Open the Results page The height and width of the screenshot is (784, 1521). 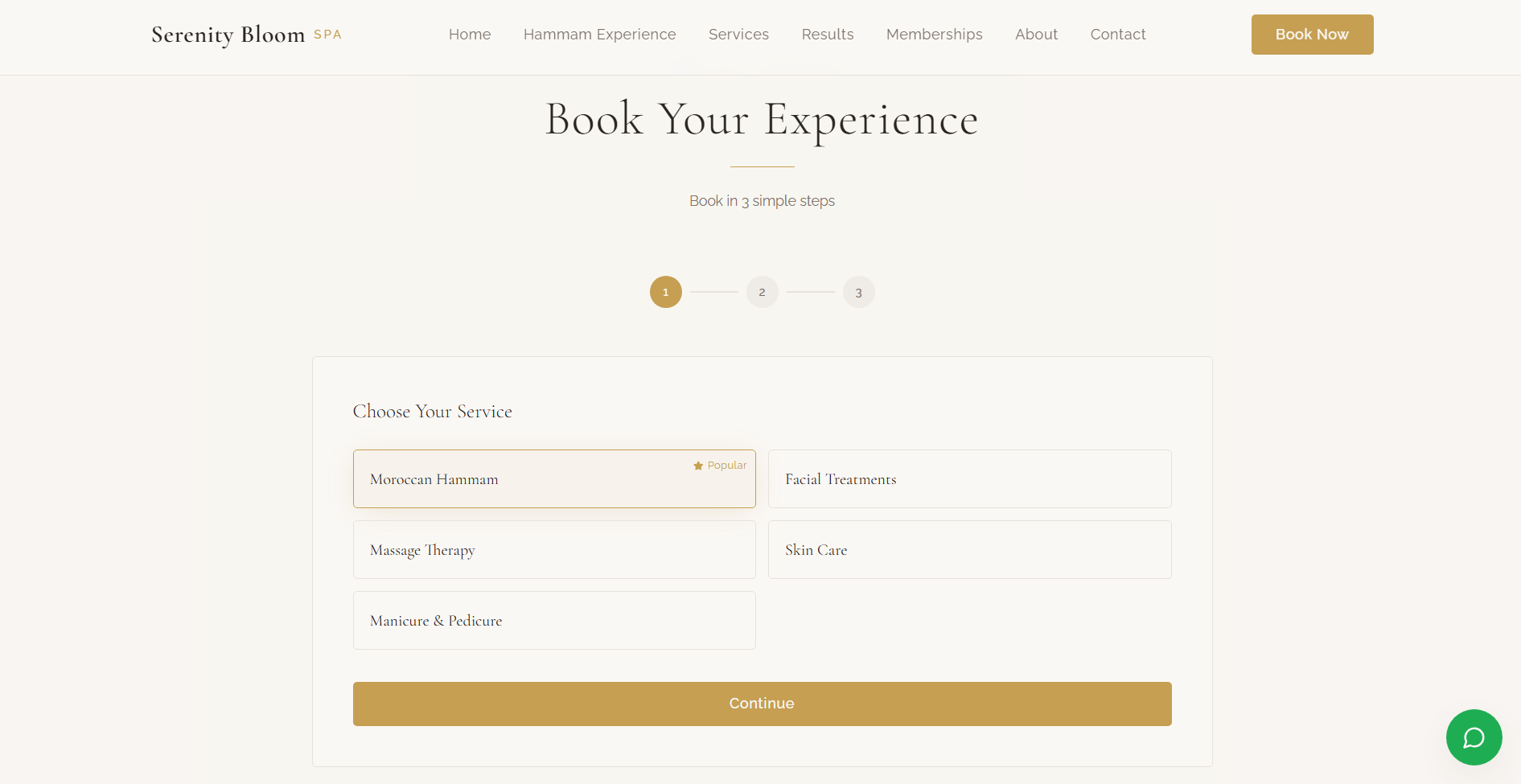[827, 35]
